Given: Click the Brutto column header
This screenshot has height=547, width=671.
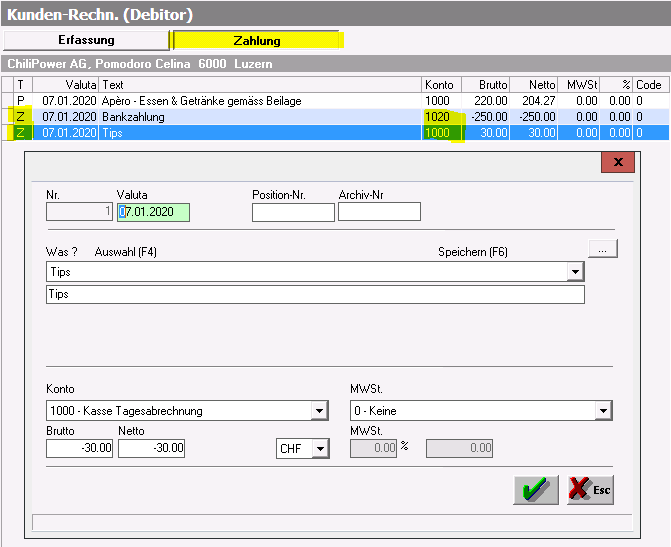Looking at the screenshot, I should [x=485, y=85].
